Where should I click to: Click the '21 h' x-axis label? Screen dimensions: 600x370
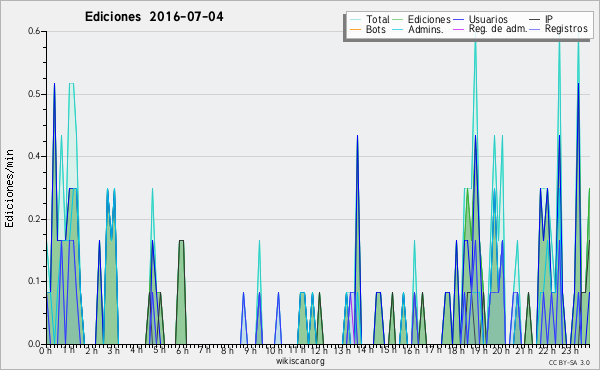[523, 350]
